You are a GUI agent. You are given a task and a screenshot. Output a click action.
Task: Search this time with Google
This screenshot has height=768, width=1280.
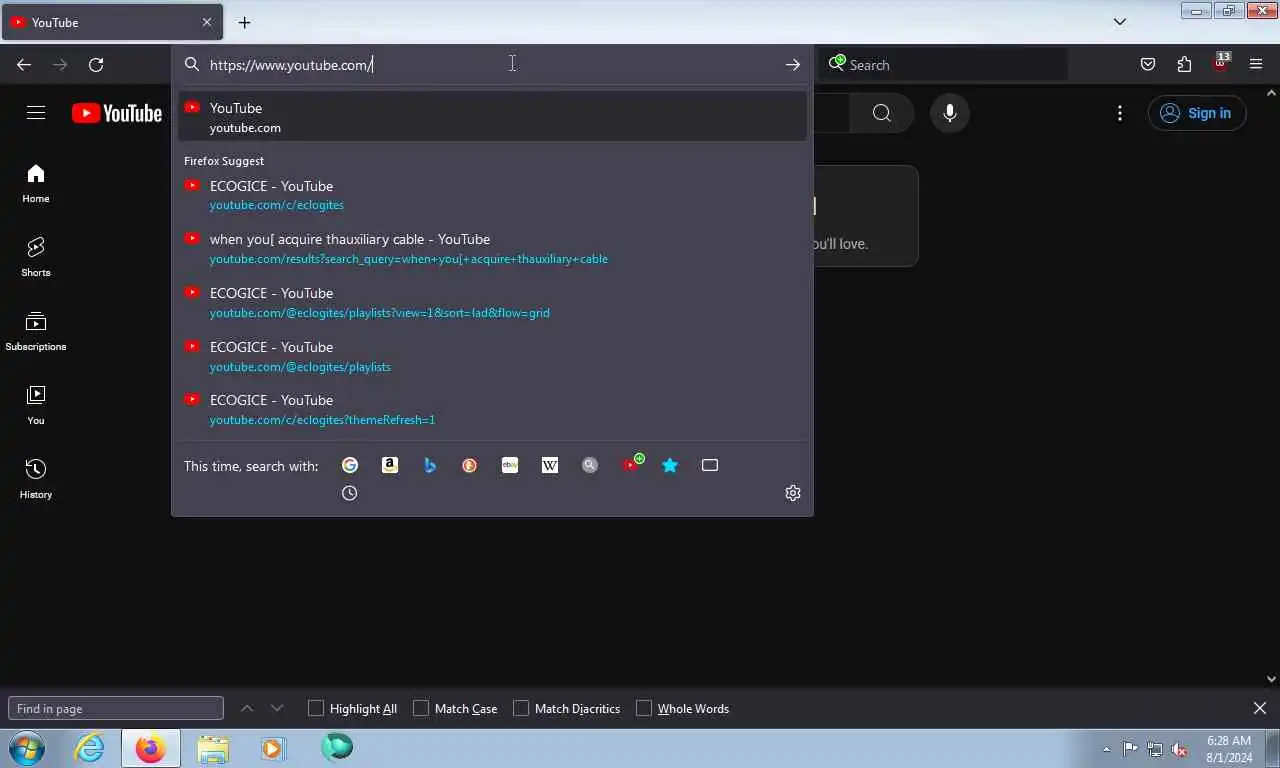click(350, 465)
